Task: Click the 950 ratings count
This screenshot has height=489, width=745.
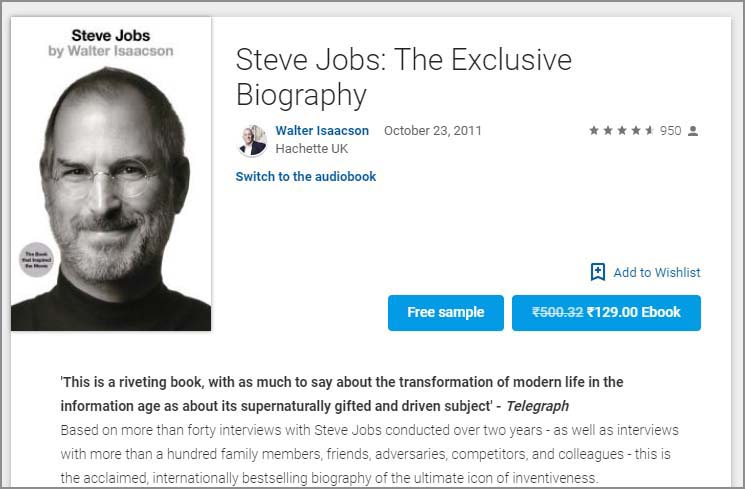Action: point(670,131)
